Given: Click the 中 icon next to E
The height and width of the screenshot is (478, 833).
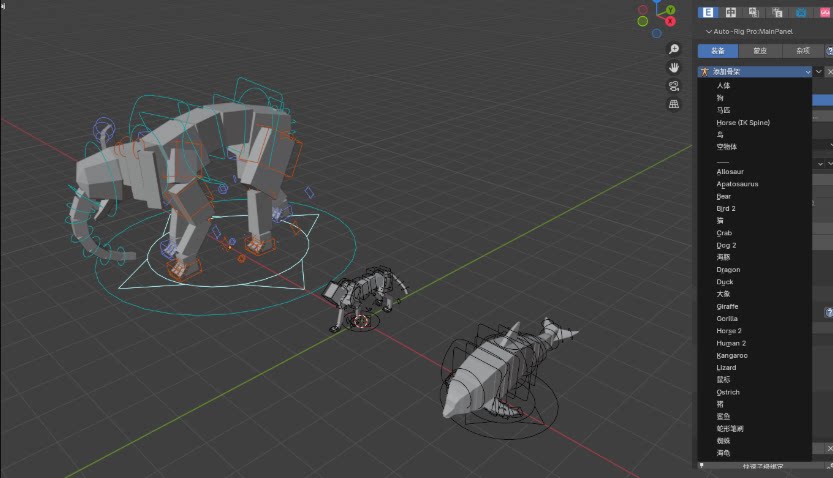Looking at the screenshot, I should 731,12.
